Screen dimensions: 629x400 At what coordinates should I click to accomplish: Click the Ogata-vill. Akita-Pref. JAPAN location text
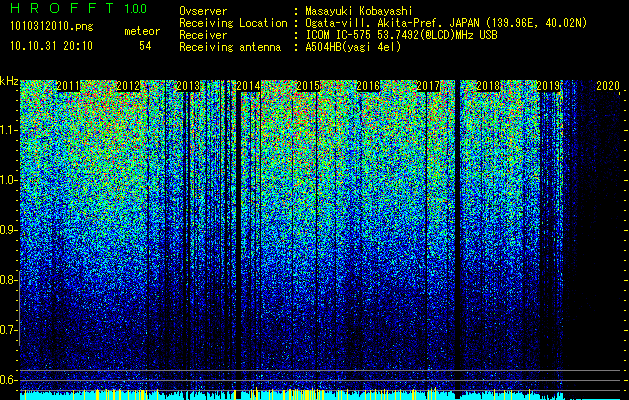tap(446, 23)
